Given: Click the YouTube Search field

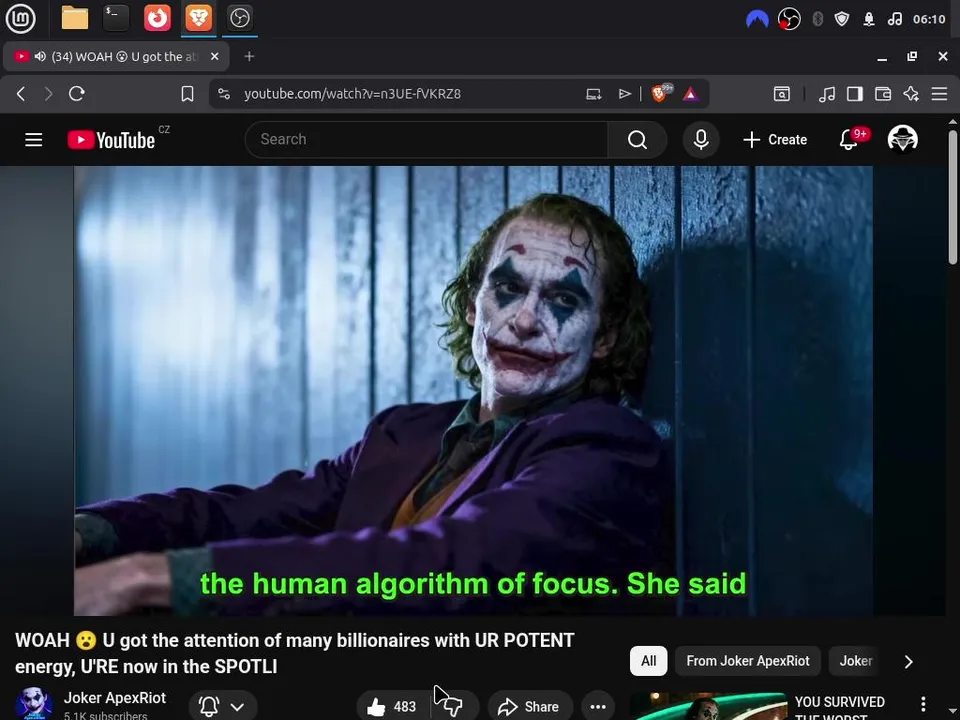Looking at the screenshot, I should coord(426,140).
